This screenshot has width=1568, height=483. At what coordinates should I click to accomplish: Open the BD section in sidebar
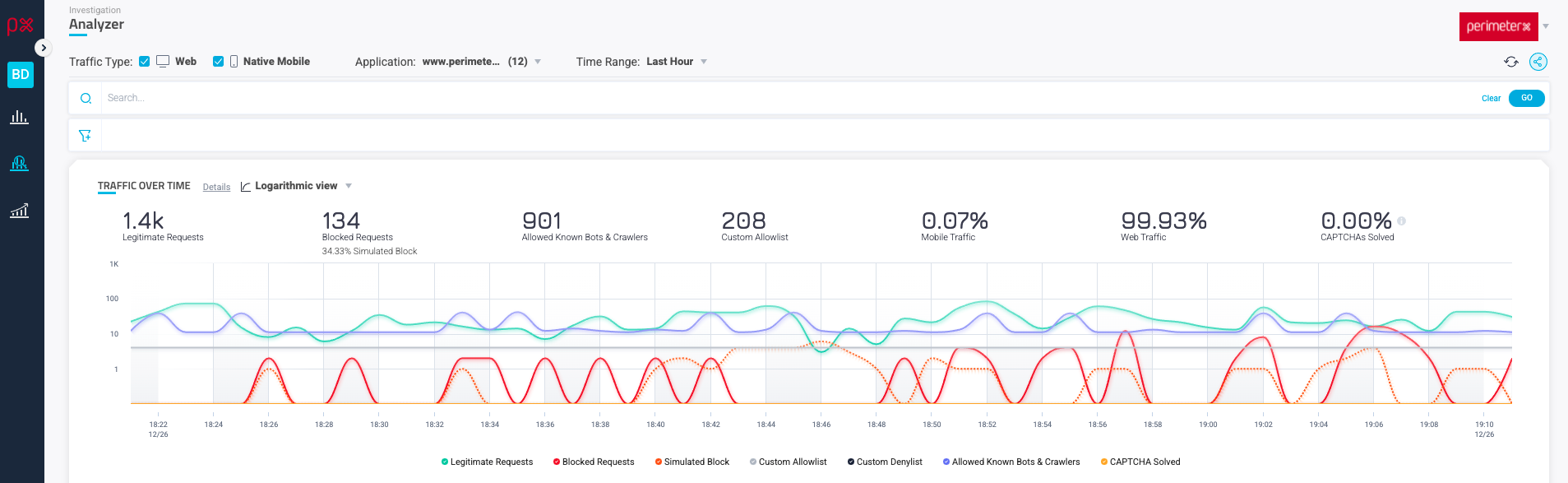[x=21, y=74]
